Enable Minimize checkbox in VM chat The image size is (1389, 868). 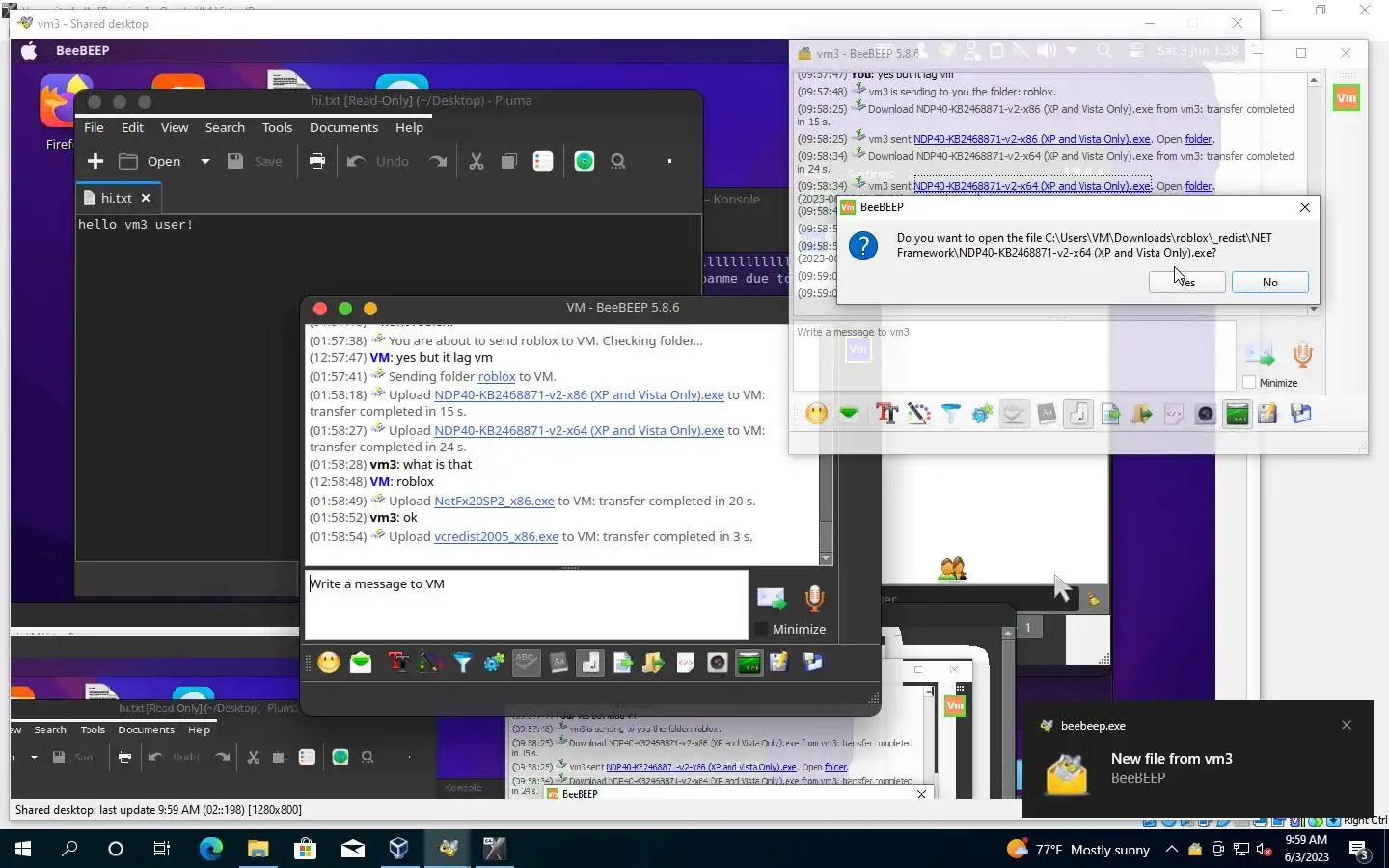click(761, 629)
